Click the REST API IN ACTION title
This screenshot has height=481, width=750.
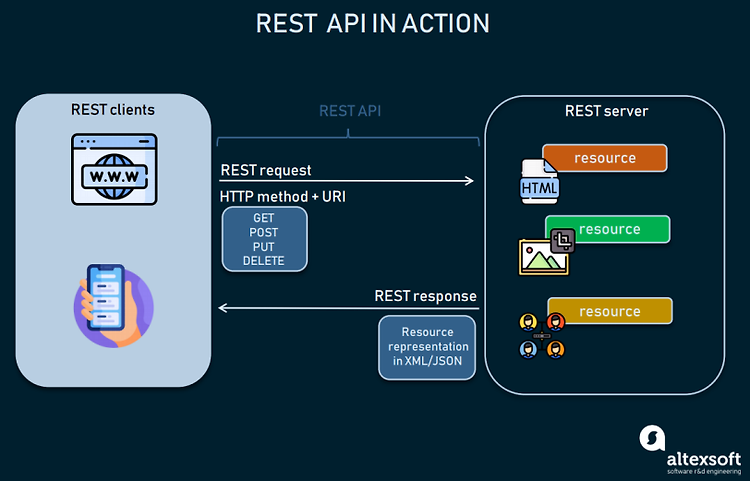point(373,23)
